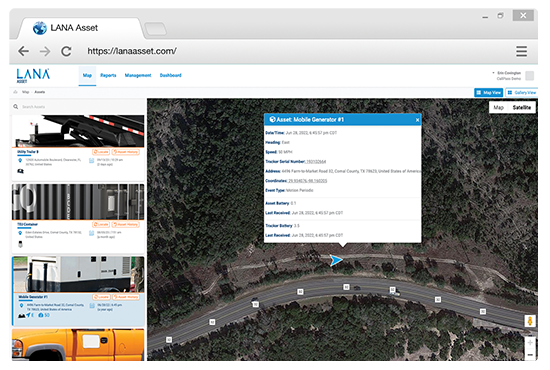This screenshot has height=370, width=550.
Task: Click the LANA Asset logo
Action: coord(33,75)
